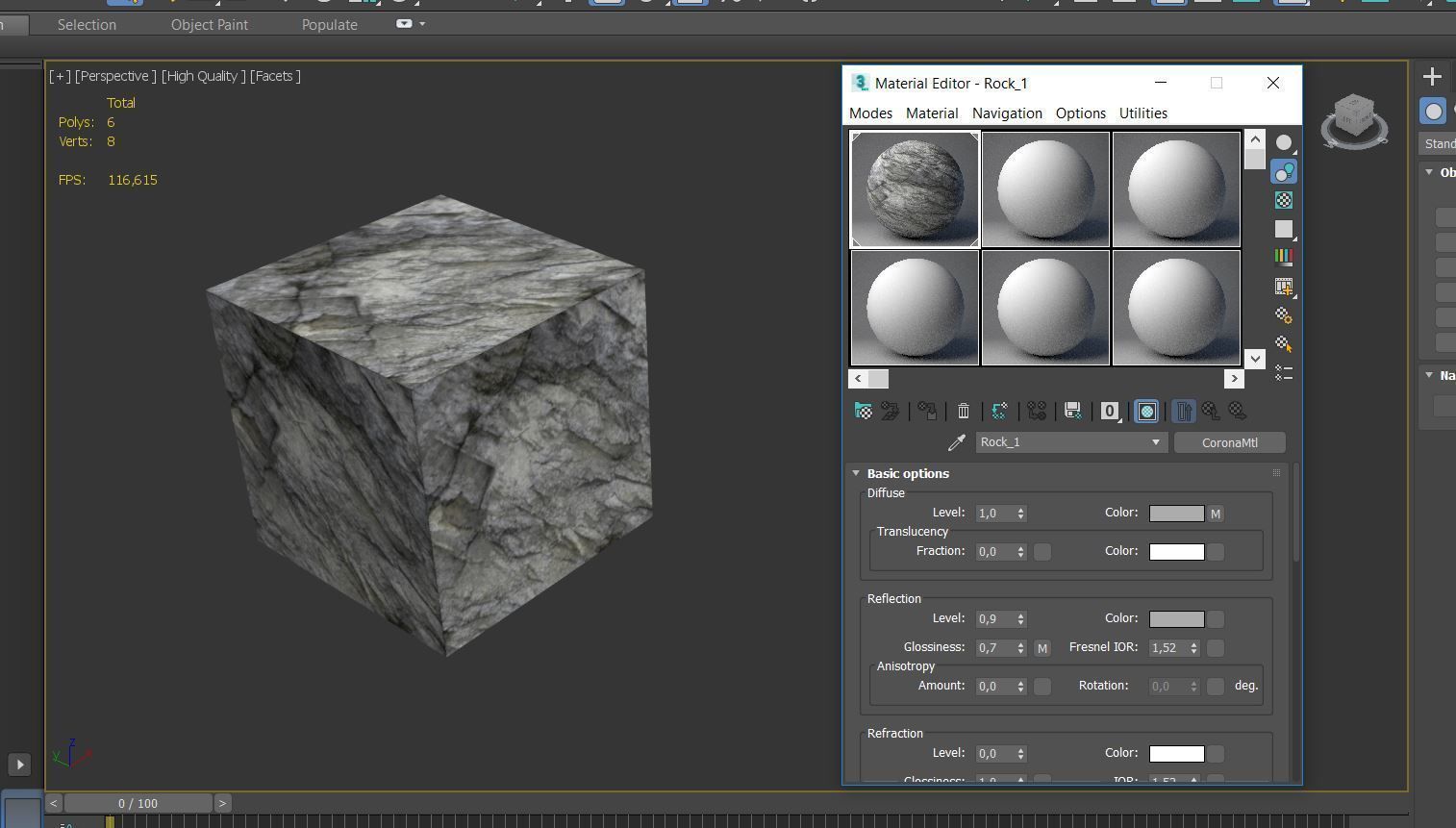Click the Make Material Copy icon
1456x828 pixels.
click(x=1000, y=412)
